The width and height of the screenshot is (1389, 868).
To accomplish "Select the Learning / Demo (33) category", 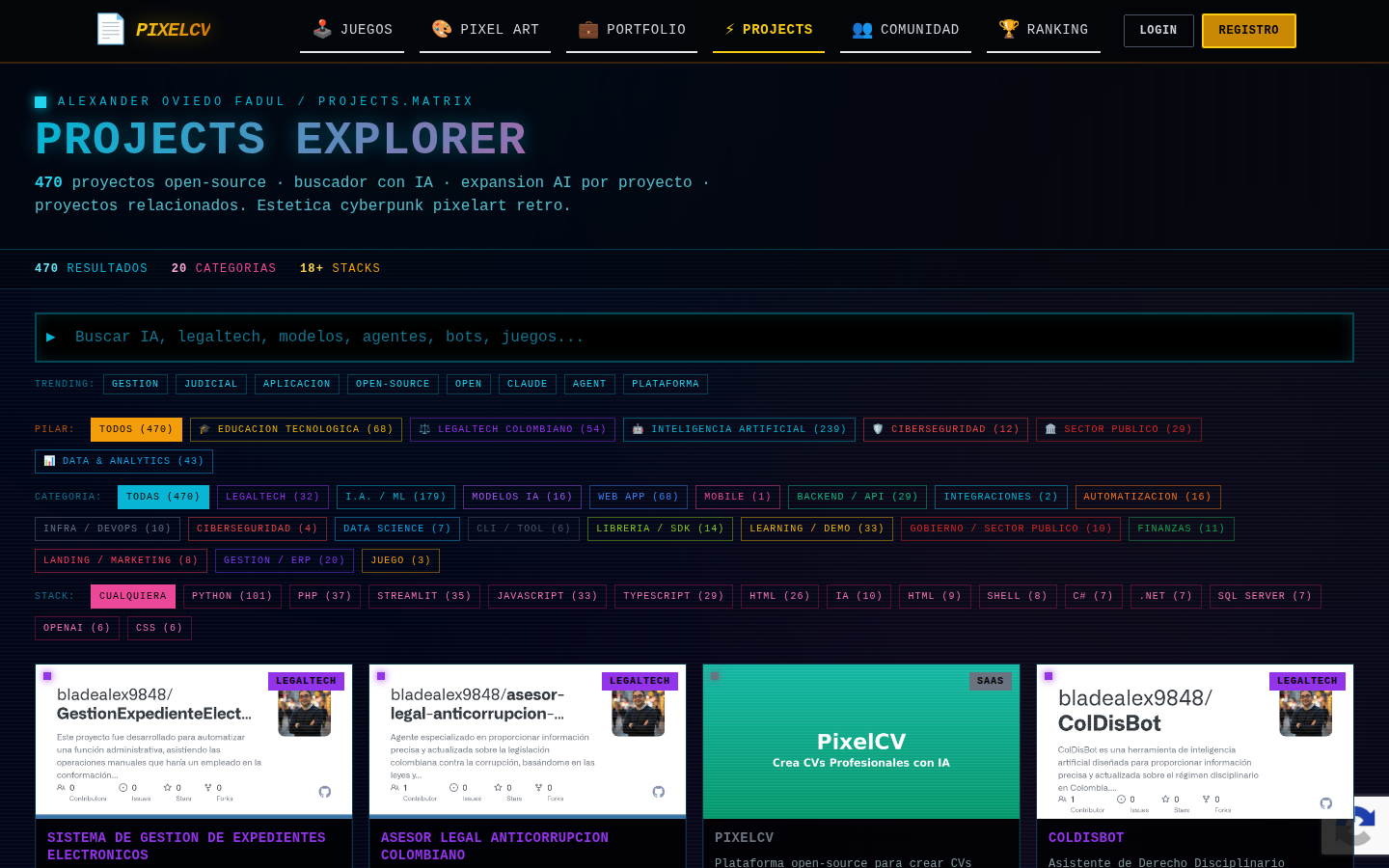I will (x=817, y=529).
